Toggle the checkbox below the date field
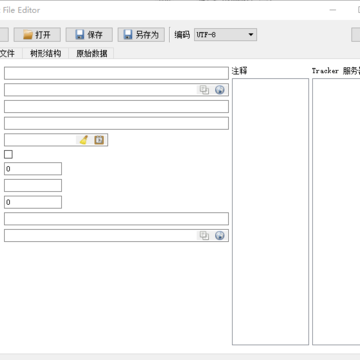 point(8,154)
